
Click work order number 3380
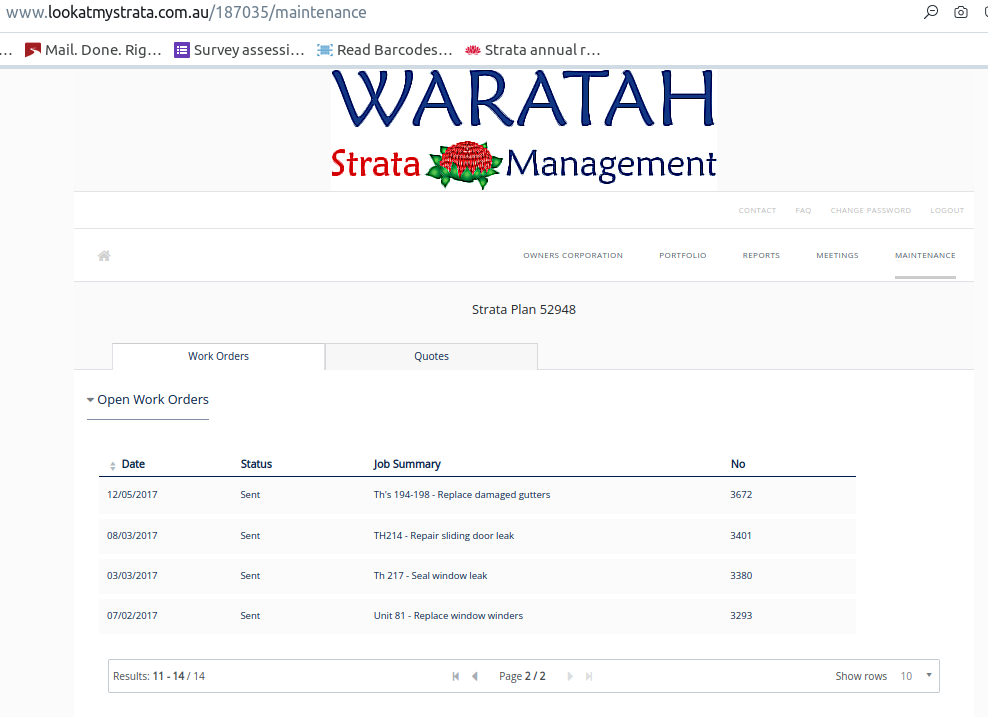[x=741, y=575]
